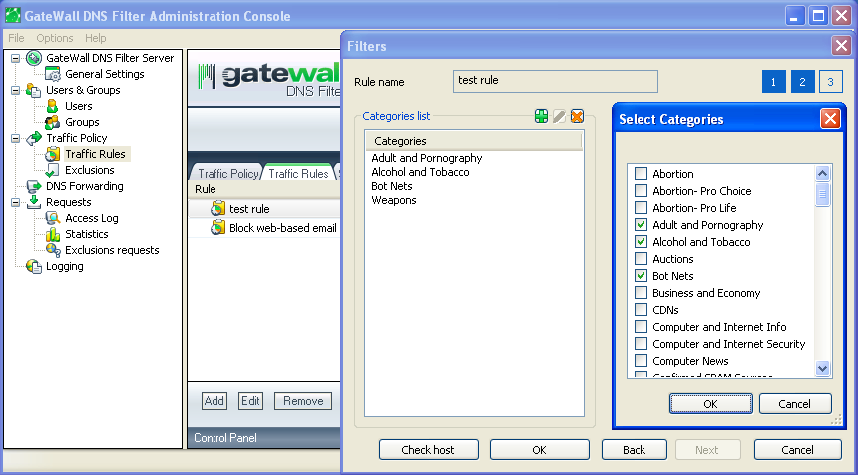This screenshot has height=475, width=858.
Task: Check the Abortion- Pro Choice checkbox
Action: coord(641,190)
